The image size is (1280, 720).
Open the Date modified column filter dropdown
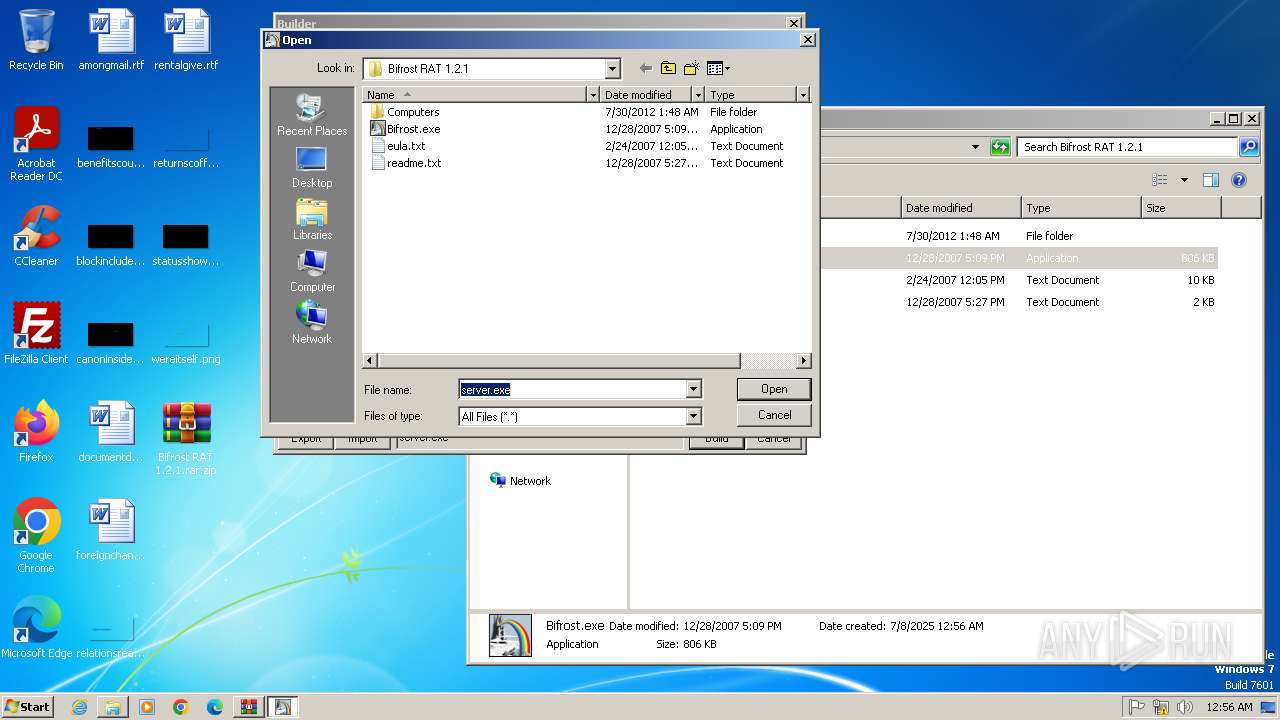(x=697, y=94)
